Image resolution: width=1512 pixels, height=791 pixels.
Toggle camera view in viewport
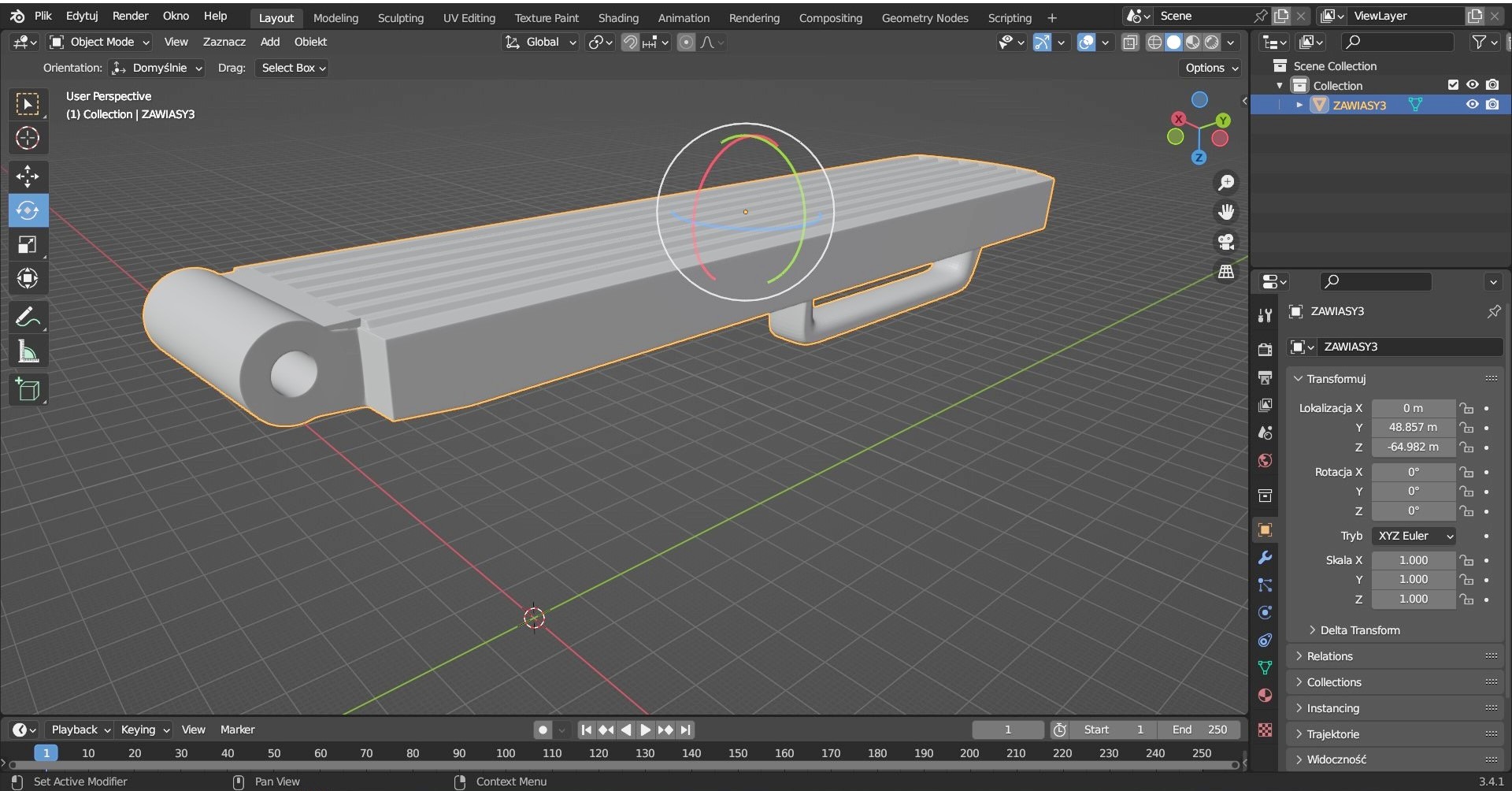point(1226,242)
